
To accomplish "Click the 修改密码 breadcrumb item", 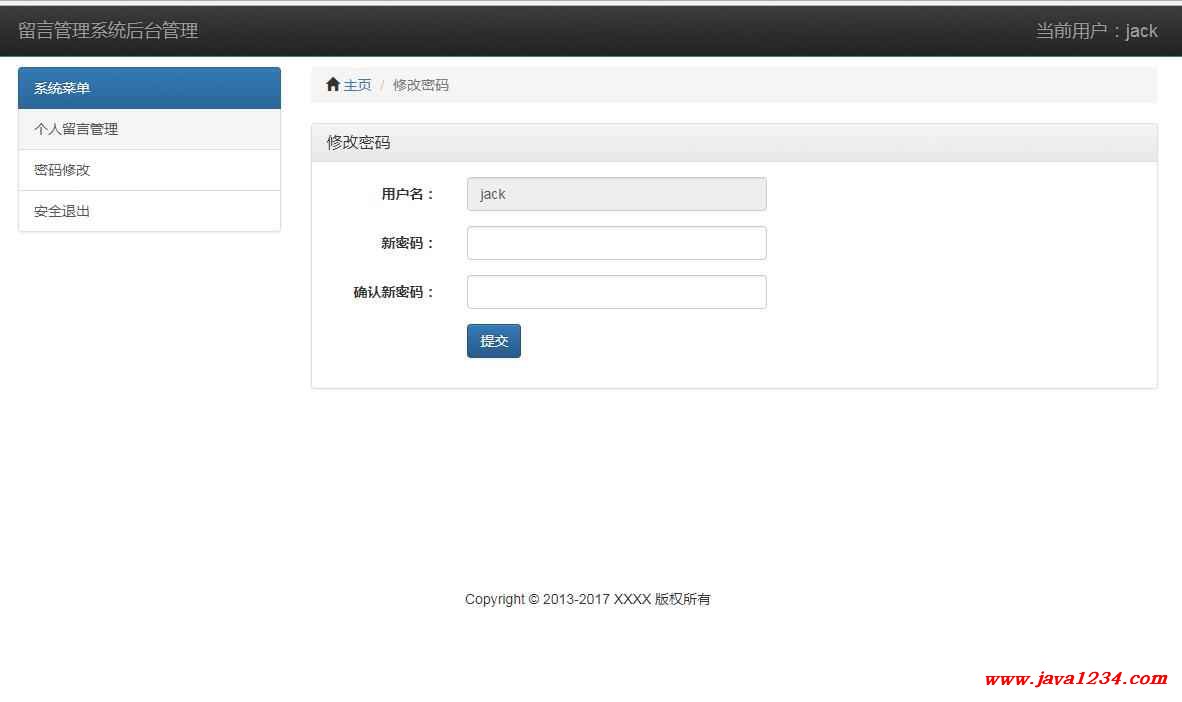I will (420, 85).
